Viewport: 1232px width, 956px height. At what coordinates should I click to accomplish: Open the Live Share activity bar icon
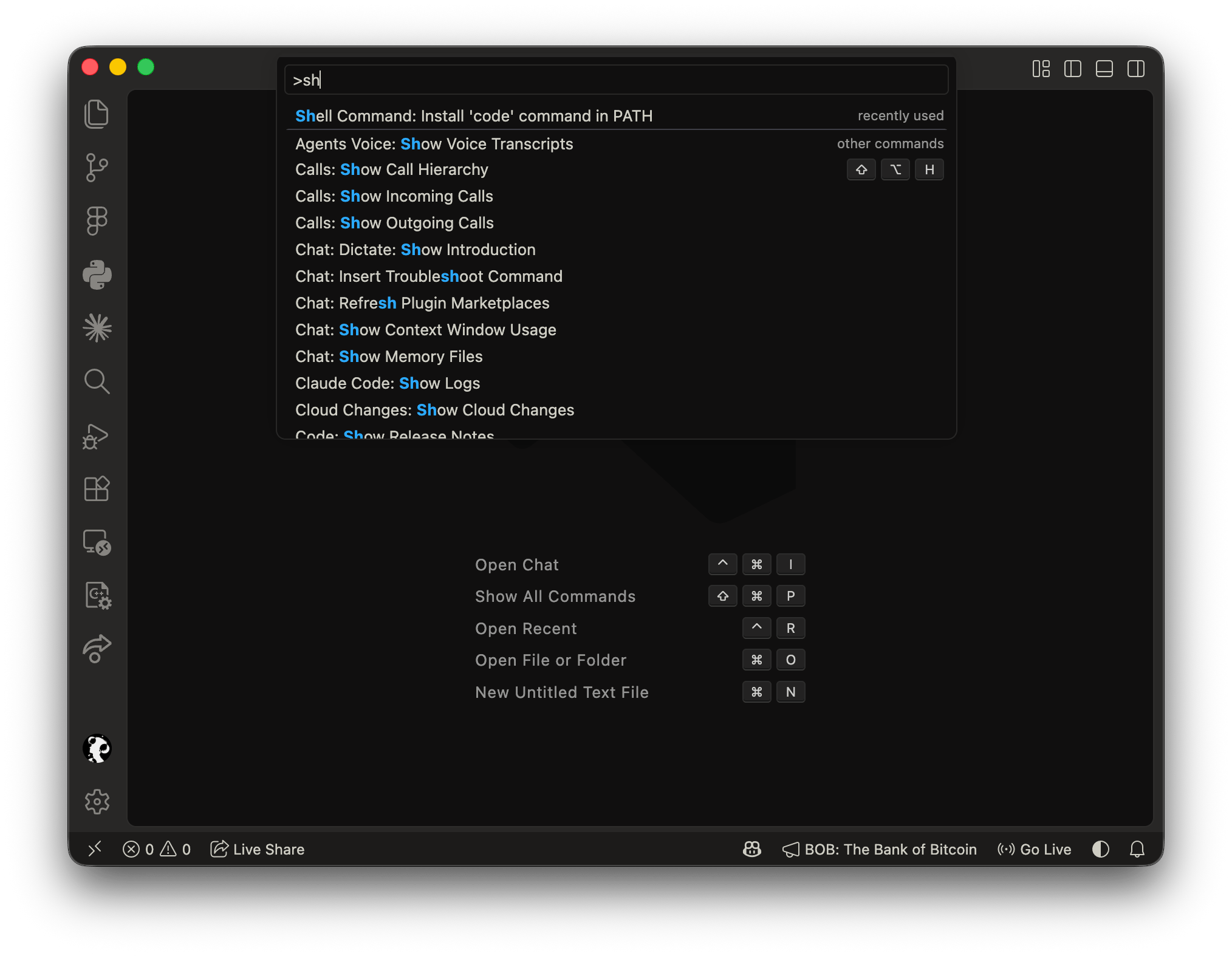[97, 649]
